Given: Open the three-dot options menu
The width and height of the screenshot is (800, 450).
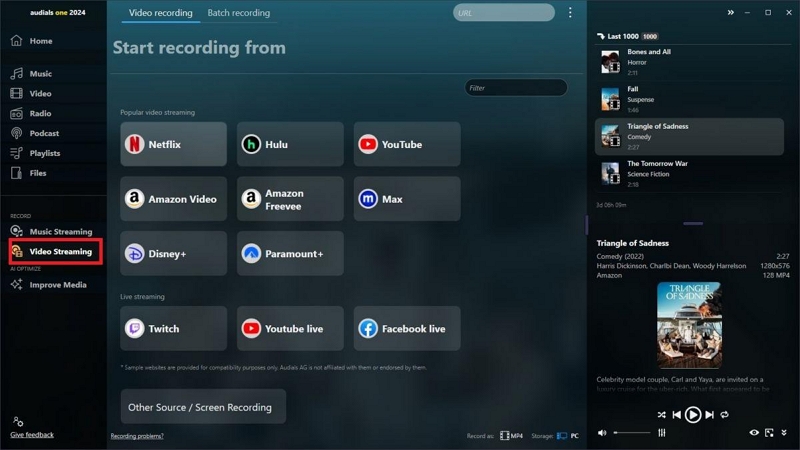Looking at the screenshot, I should coord(570,13).
